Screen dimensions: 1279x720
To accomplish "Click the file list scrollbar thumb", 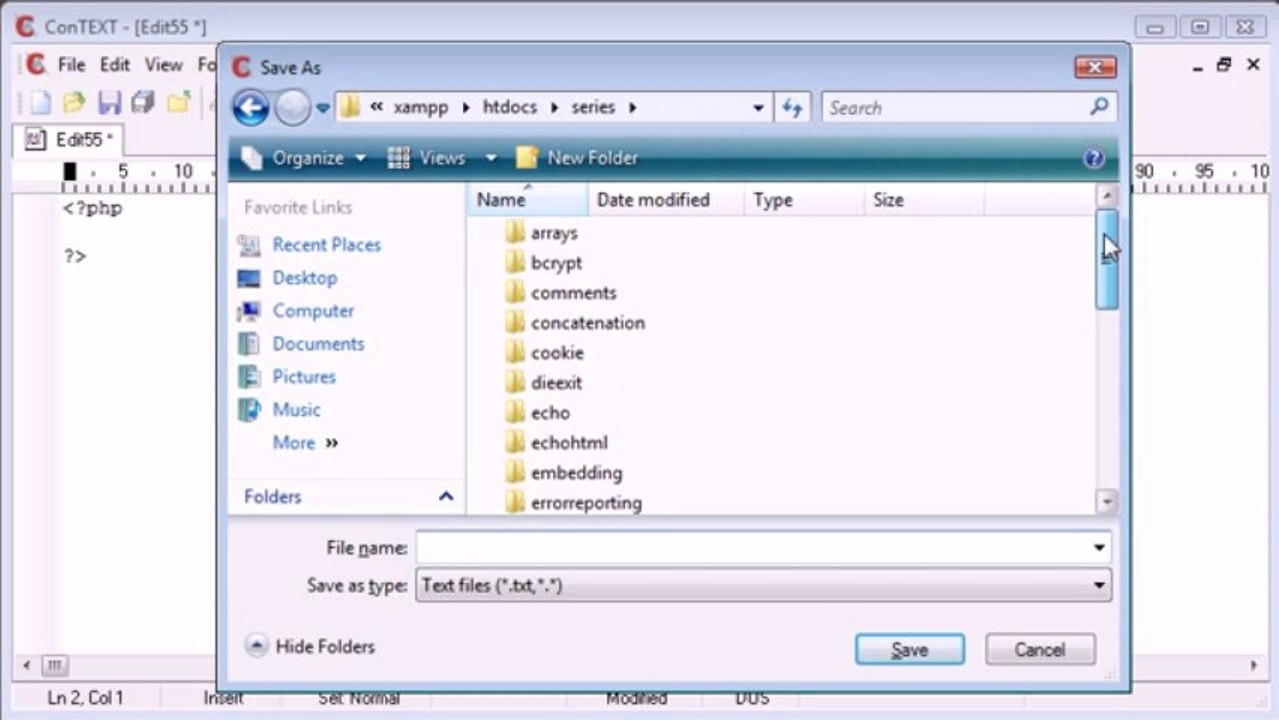I will coord(1106,259).
